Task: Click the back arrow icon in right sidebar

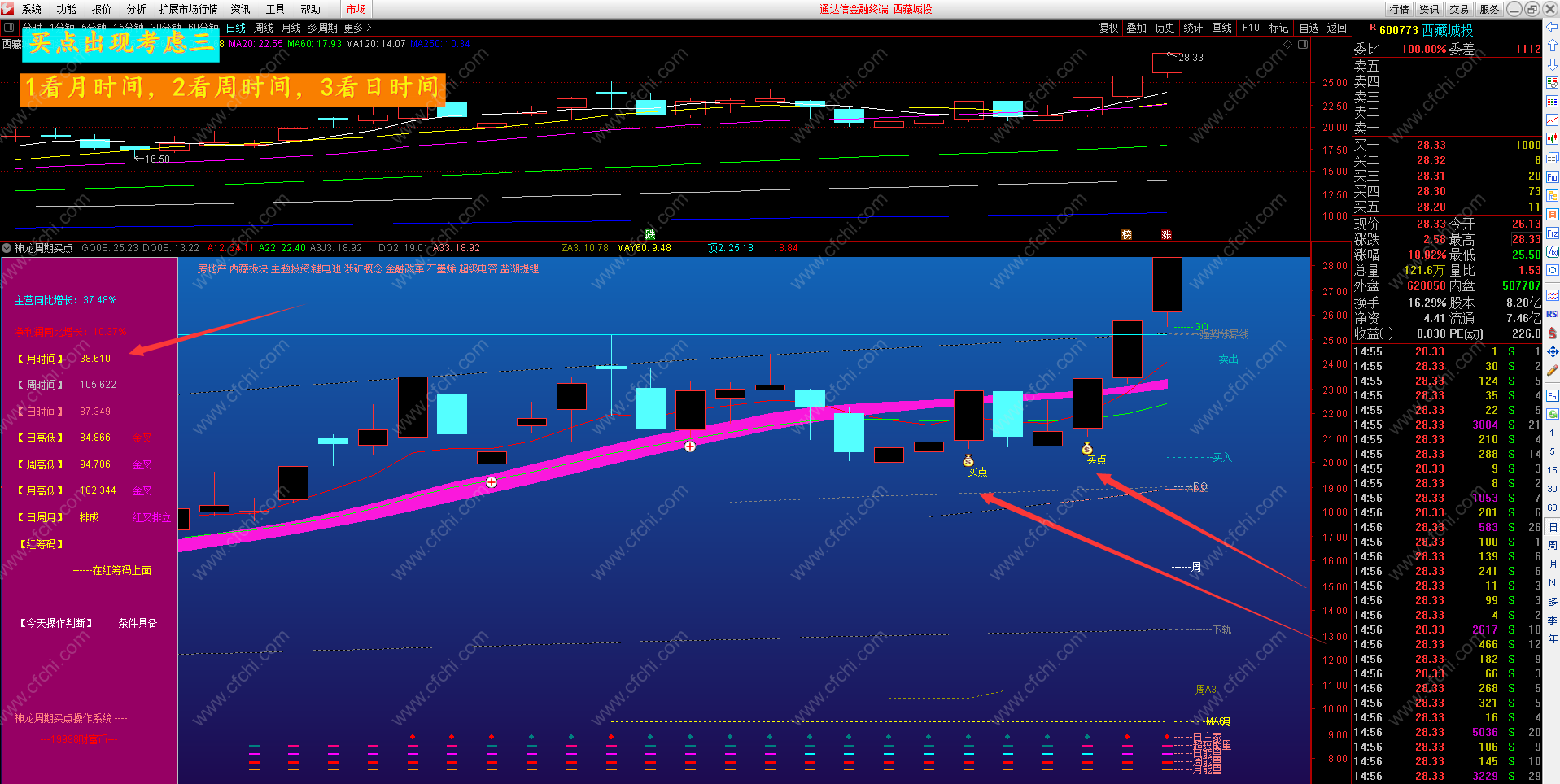Action: pos(1552,28)
